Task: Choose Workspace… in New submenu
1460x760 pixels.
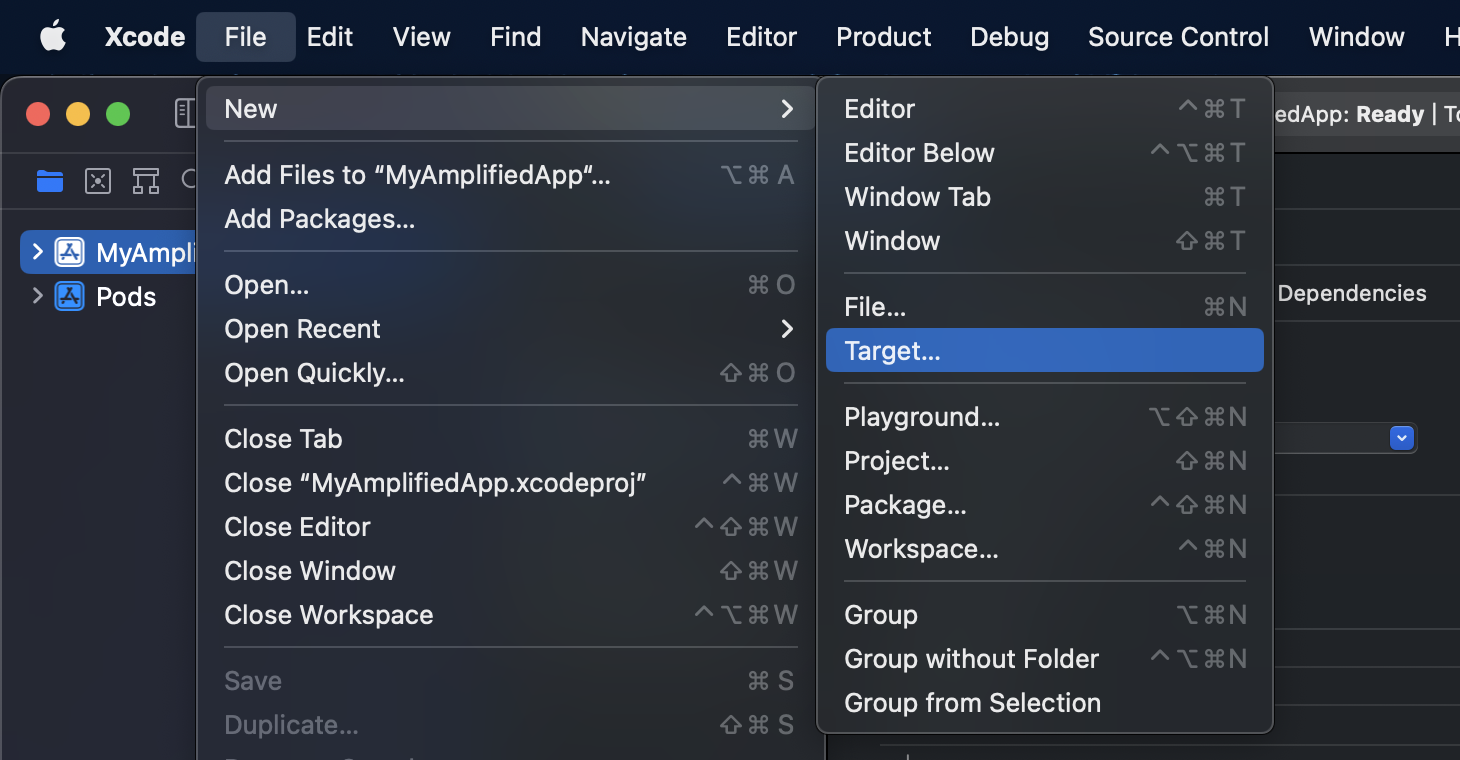Action: pyautogui.click(x=1045, y=549)
